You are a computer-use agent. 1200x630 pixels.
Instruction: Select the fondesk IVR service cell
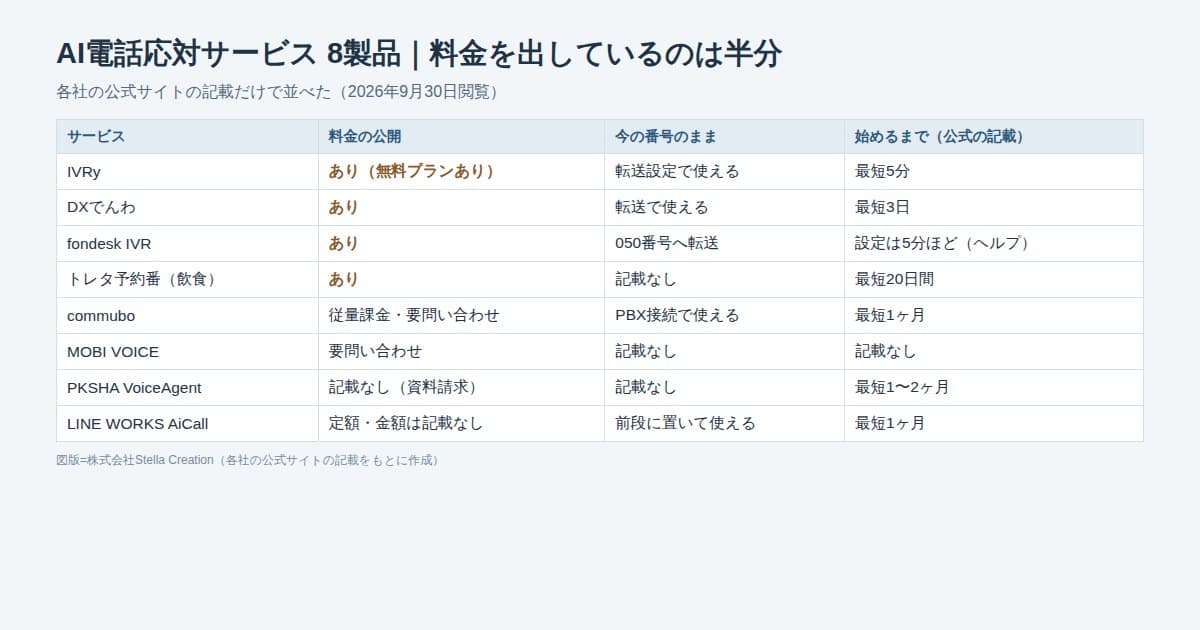[x=187, y=243]
